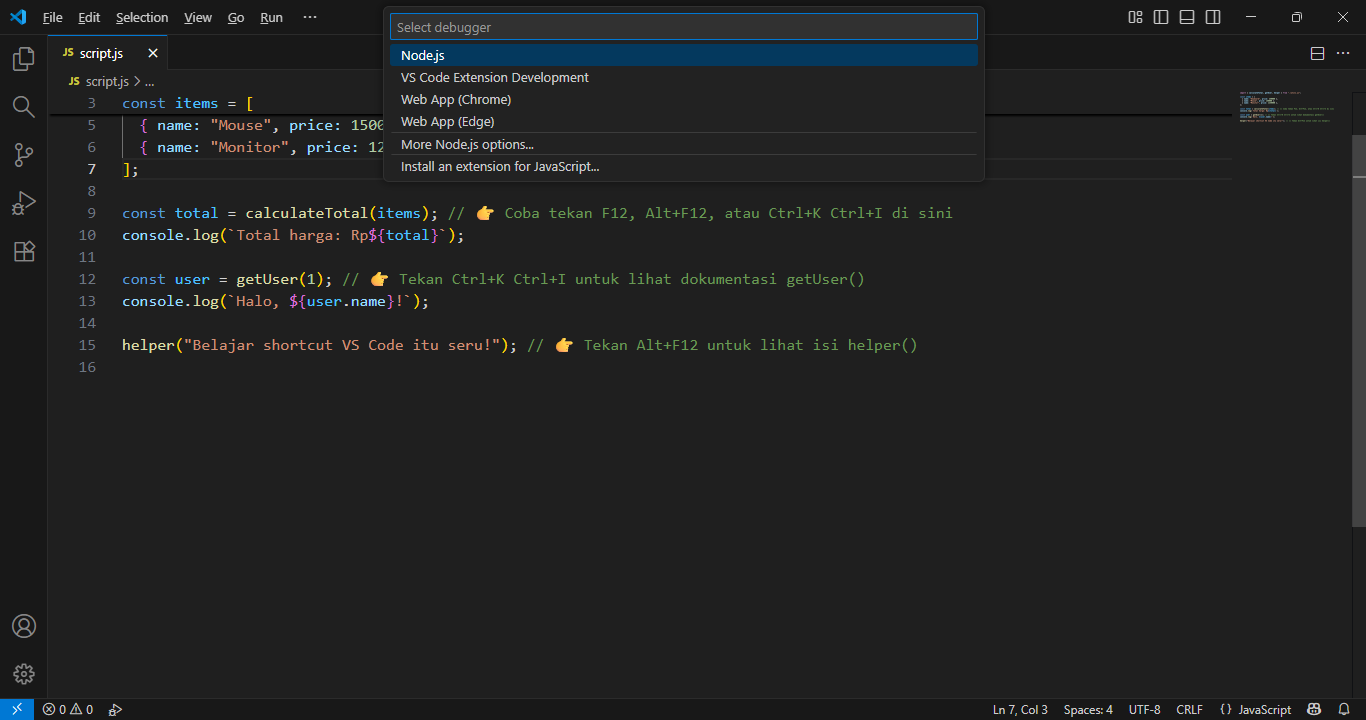Open the Search view
The image size is (1366, 720).
[x=22, y=107]
